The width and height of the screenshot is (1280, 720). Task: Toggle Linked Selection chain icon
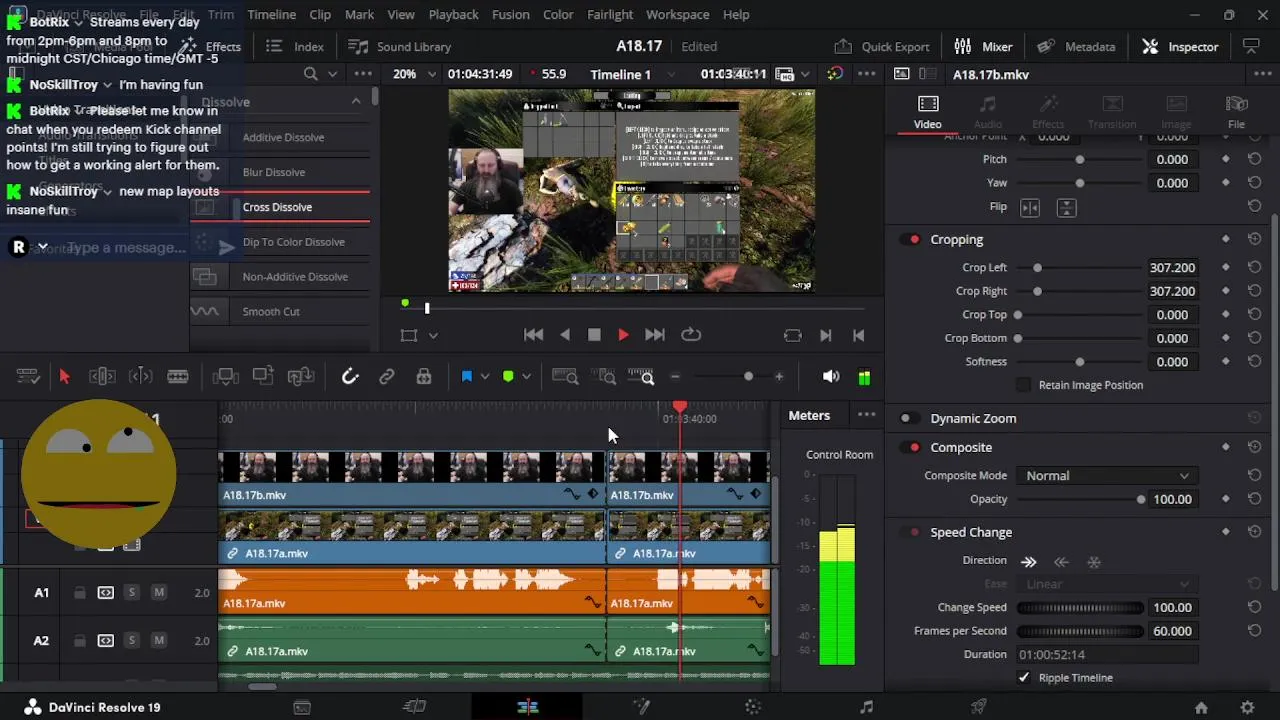tap(387, 376)
